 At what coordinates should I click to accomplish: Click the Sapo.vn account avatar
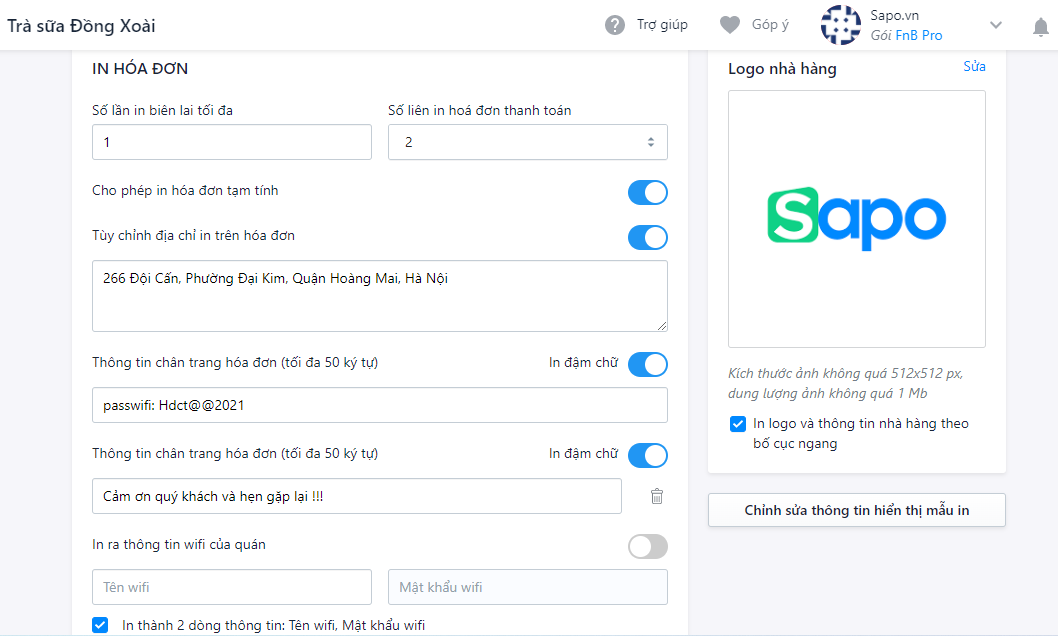[840, 25]
